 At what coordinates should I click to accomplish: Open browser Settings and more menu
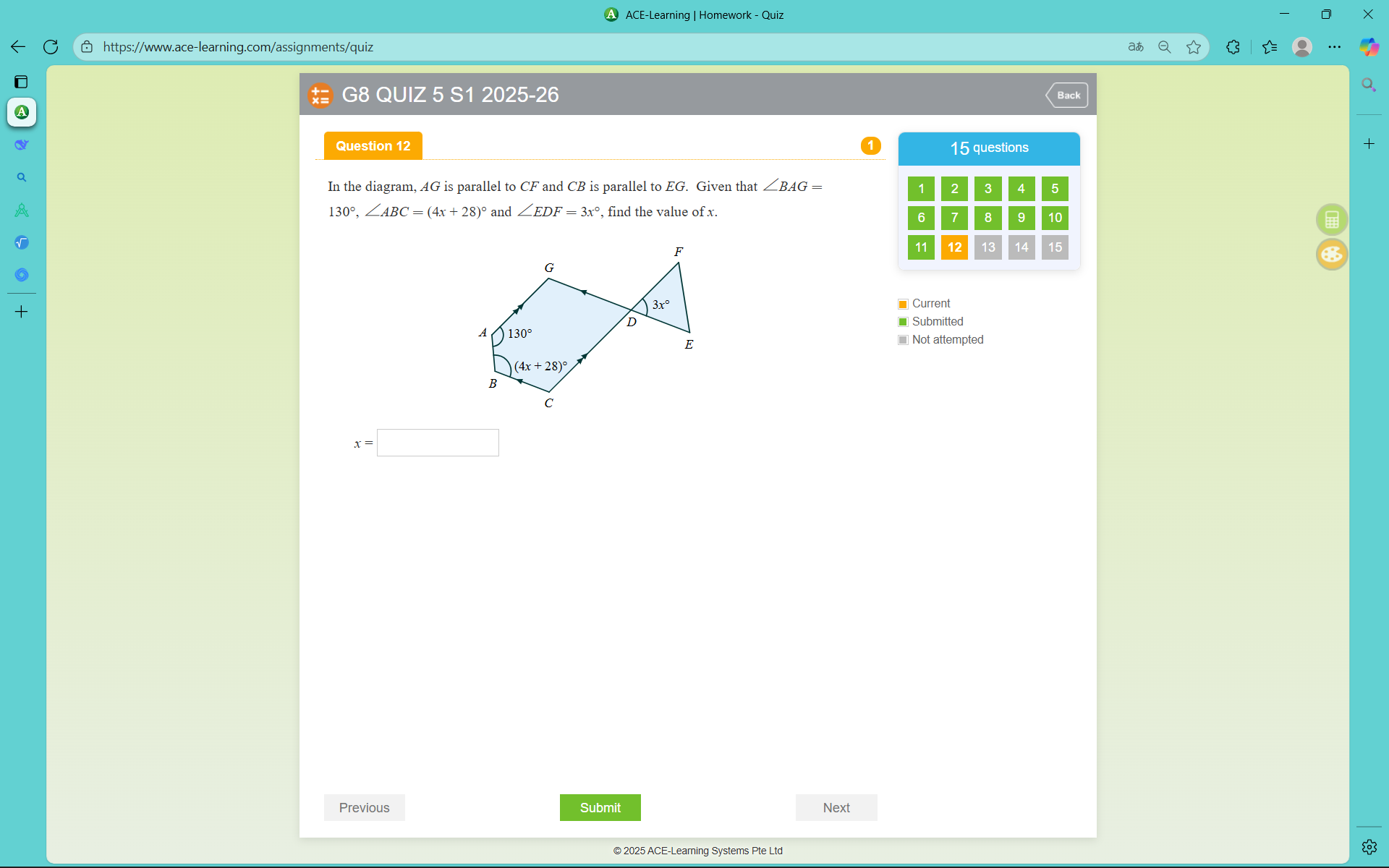[1335, 47]
